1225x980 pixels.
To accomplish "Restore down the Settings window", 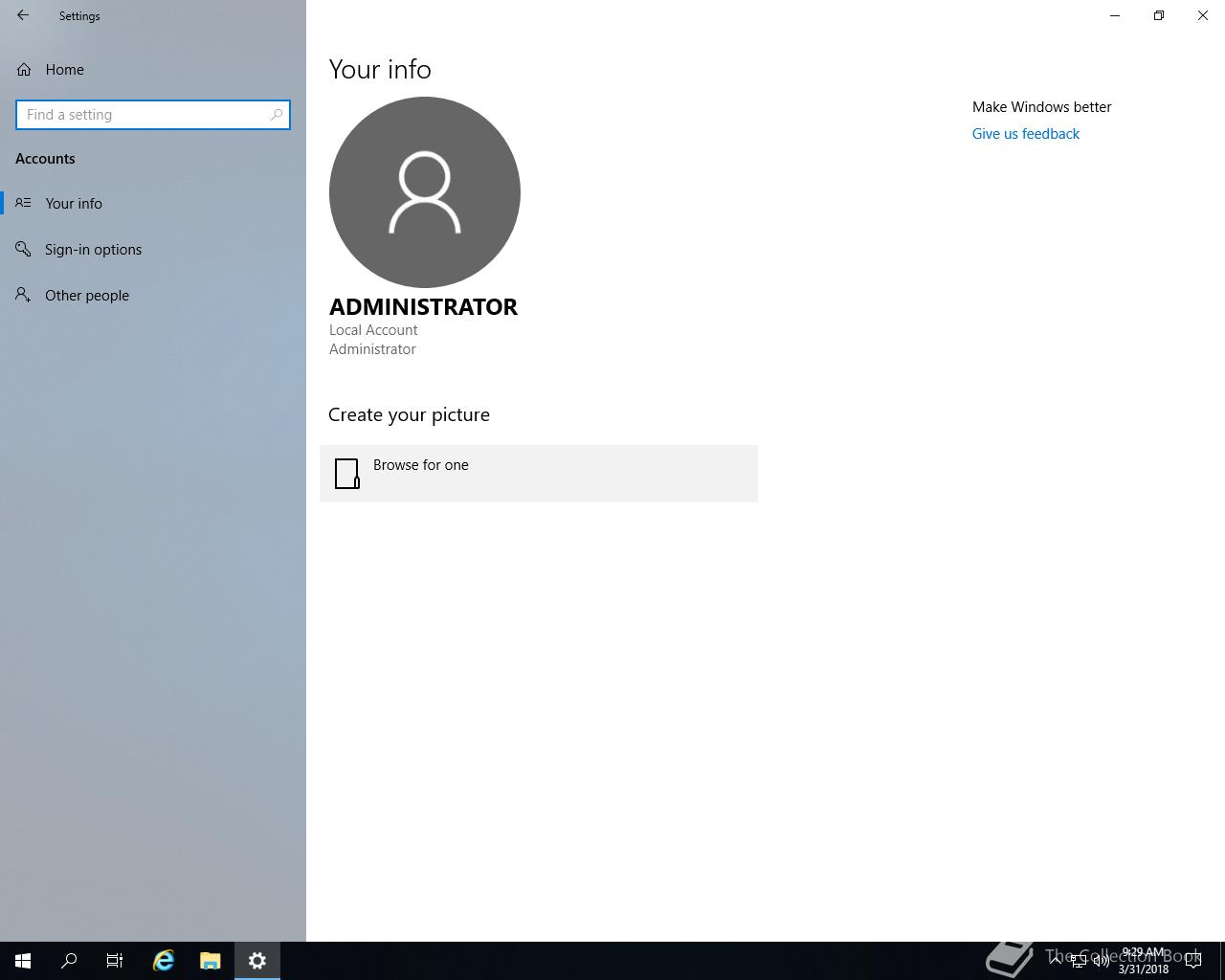I will (x=1159, y=15).
